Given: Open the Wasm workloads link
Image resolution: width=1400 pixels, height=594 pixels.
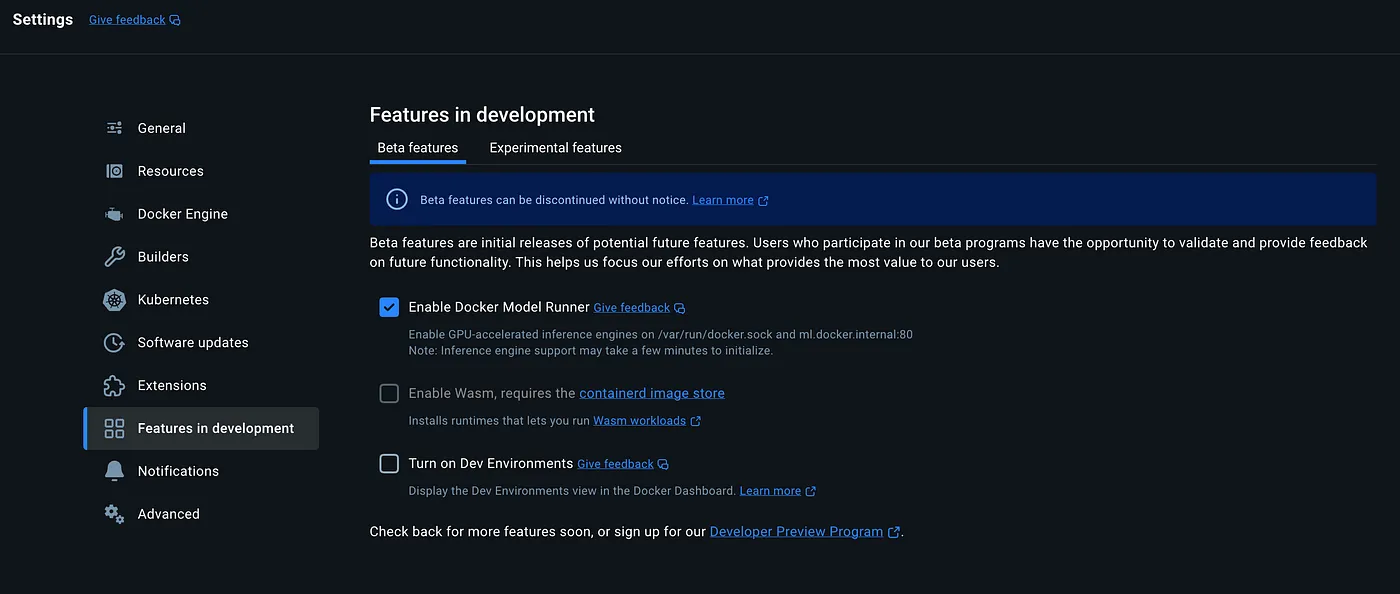Looking at the screenshot, I should 640,421.
